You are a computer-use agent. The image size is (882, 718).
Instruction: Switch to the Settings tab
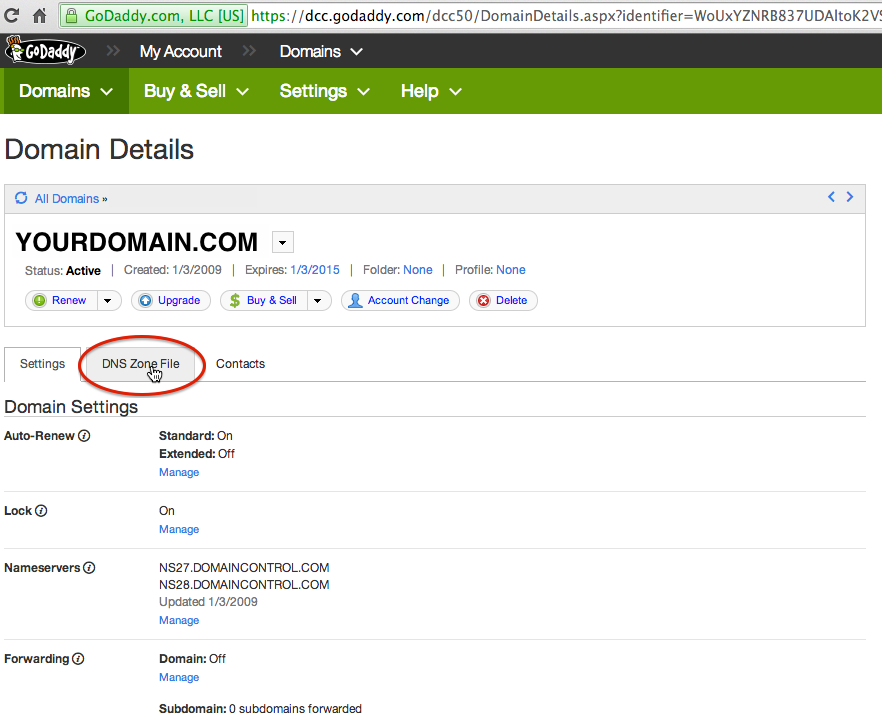[x=42, y=364]
